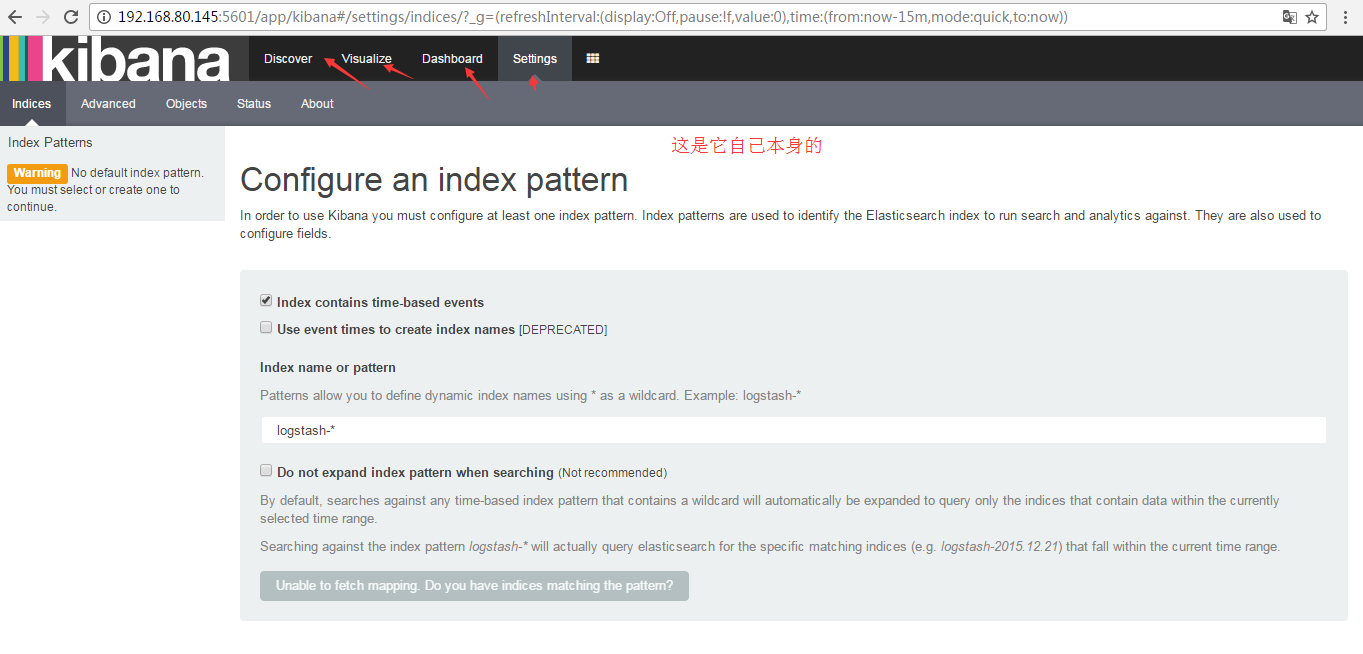Click the (Not recommended) text
This screenshot has width=1363, height=654.
click(x=612, y=473)
